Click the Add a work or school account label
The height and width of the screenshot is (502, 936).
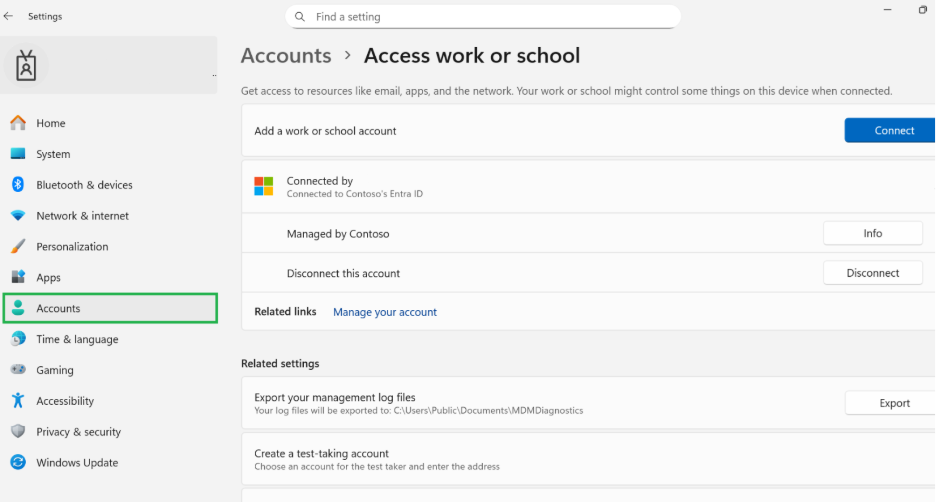pos(325,131)
